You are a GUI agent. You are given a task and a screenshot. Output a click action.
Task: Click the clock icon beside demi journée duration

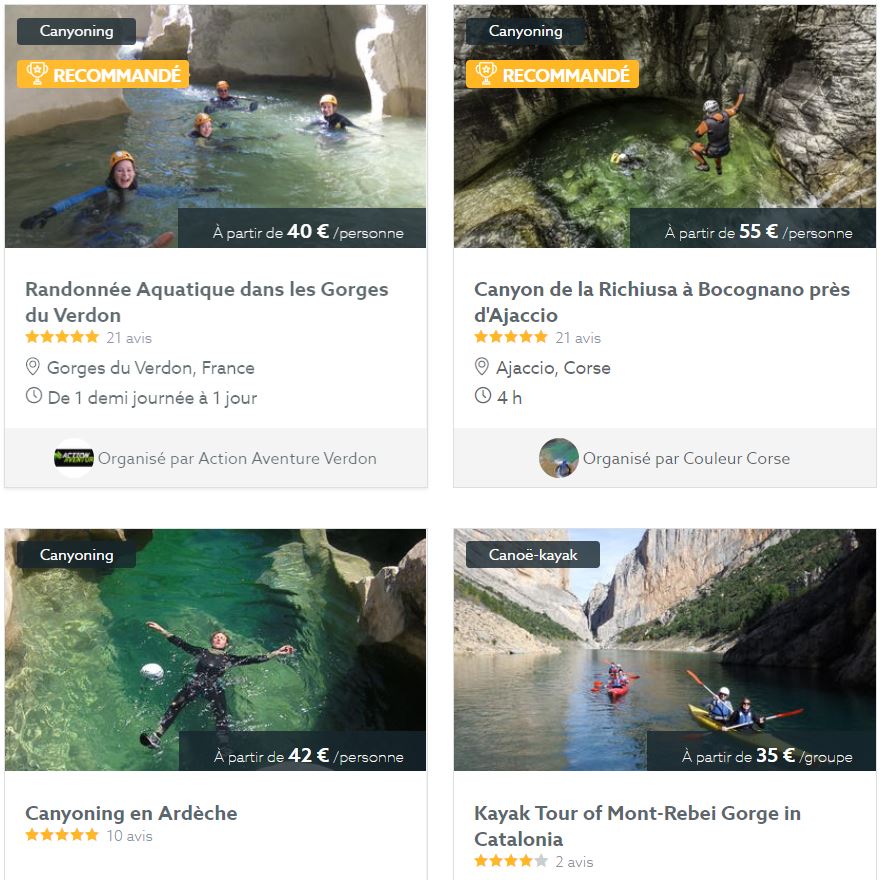point(34,396)
